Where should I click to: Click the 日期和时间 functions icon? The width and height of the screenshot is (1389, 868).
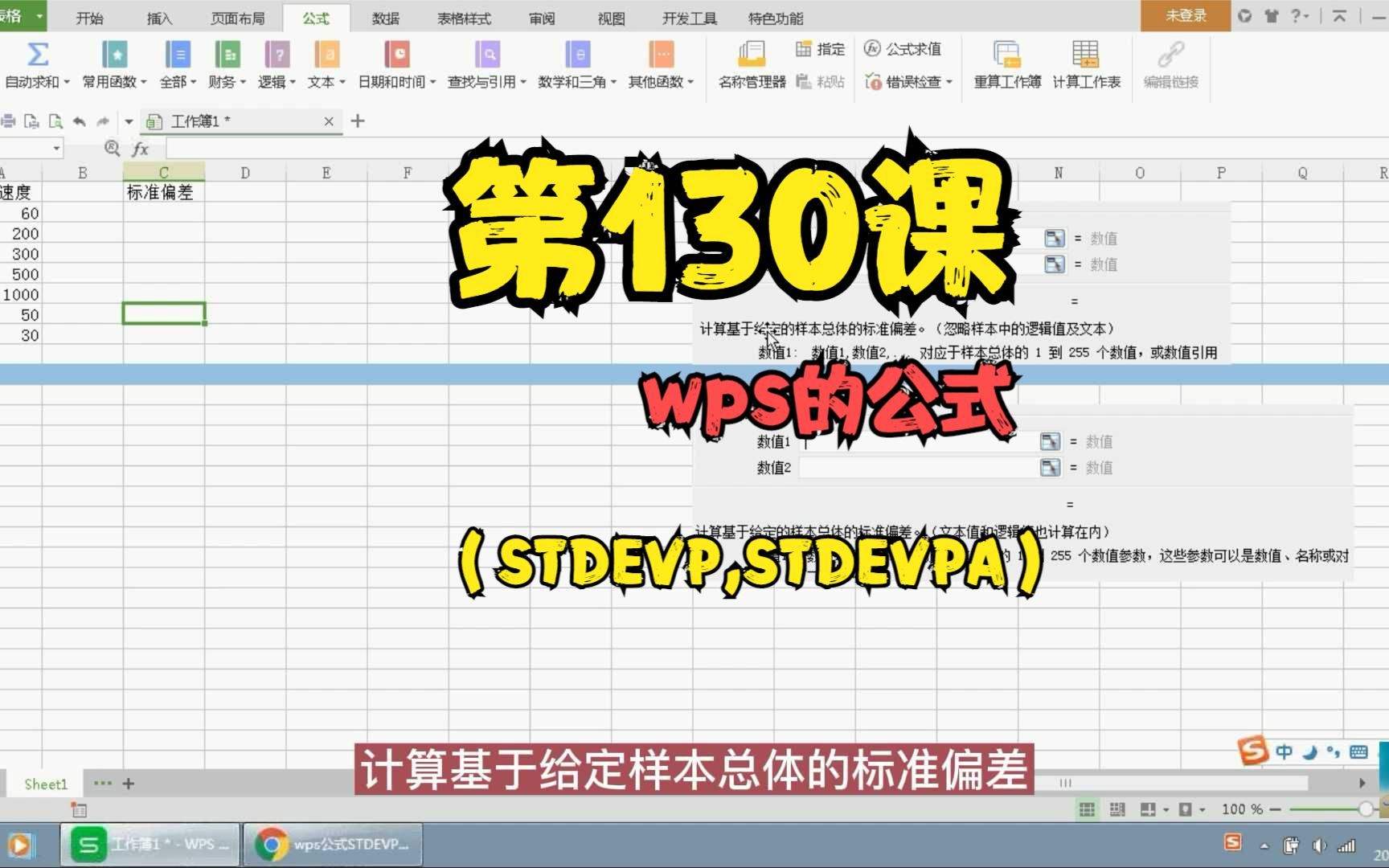397,55
